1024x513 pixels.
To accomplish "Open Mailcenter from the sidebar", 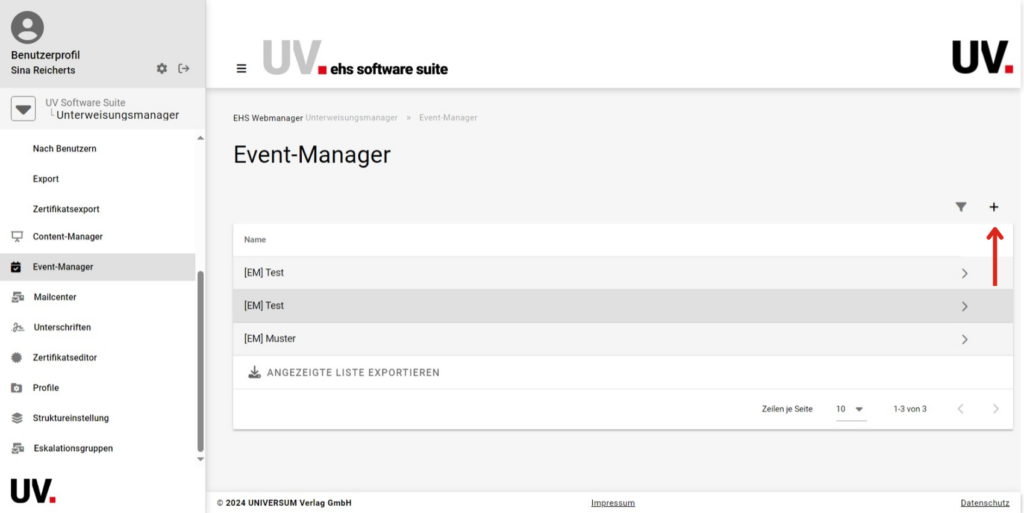I will coord(54,297).
